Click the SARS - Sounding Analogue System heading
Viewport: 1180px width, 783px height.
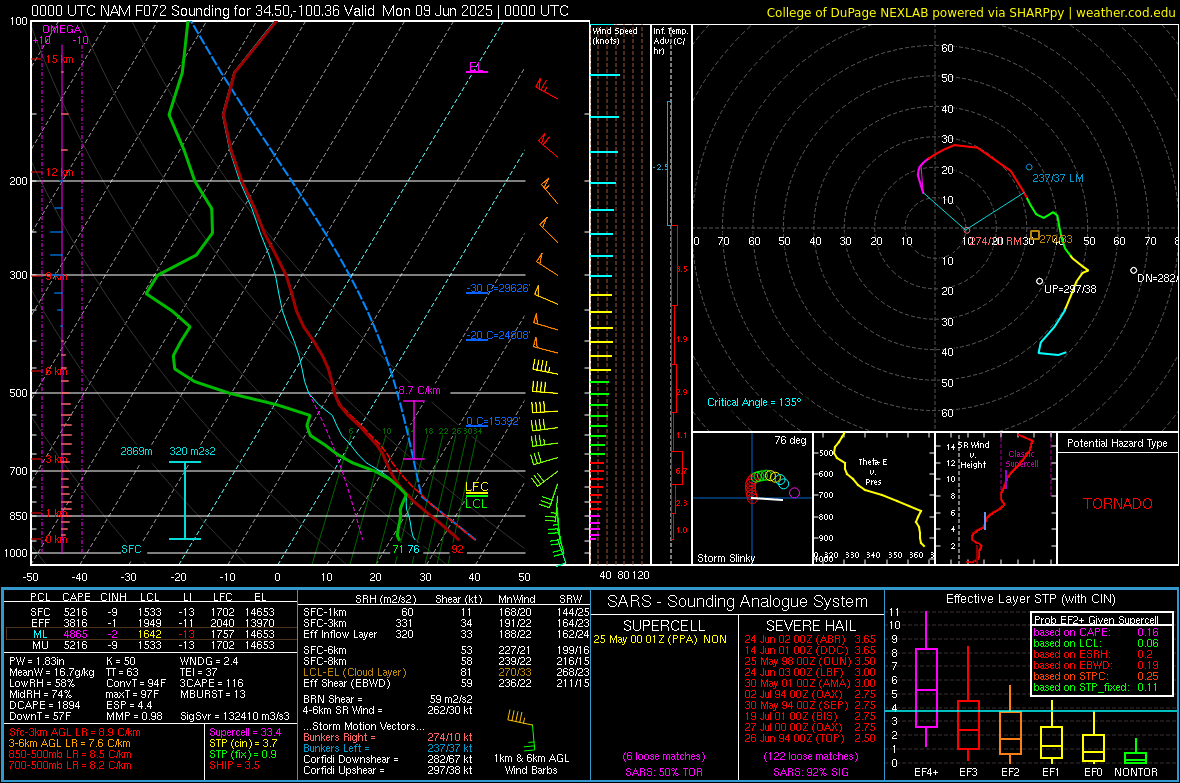[737, 602]
